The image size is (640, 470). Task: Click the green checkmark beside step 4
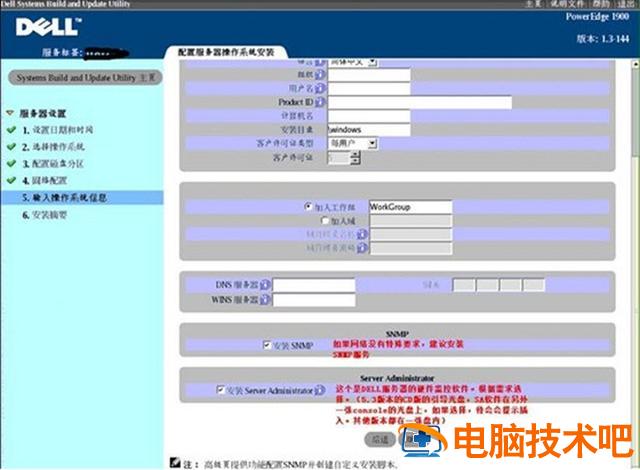[x=11, y=180]
